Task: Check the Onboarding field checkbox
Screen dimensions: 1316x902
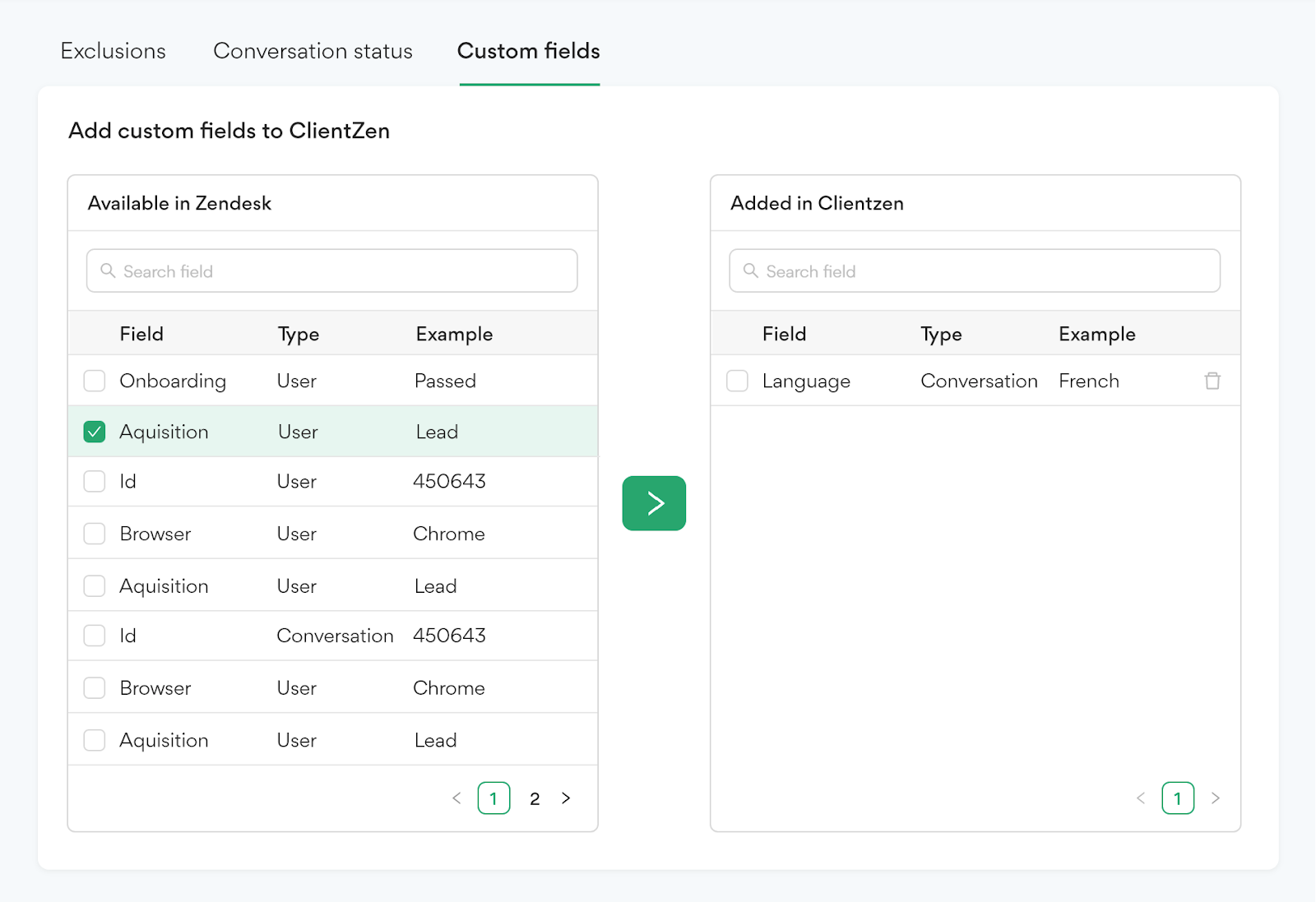Action: coord(95,381)
